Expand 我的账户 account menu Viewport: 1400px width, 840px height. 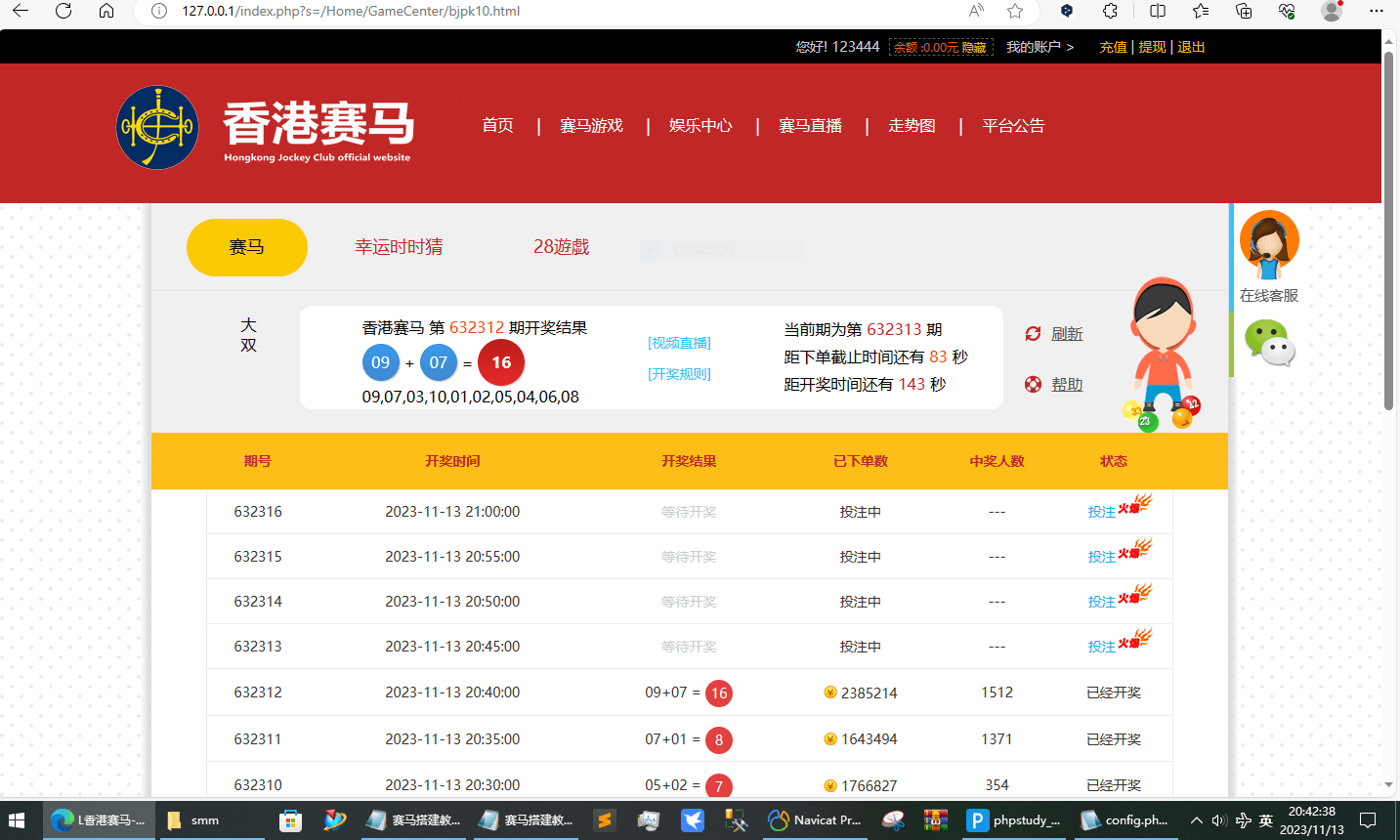pyautogui.click(x=1039, y=47)
